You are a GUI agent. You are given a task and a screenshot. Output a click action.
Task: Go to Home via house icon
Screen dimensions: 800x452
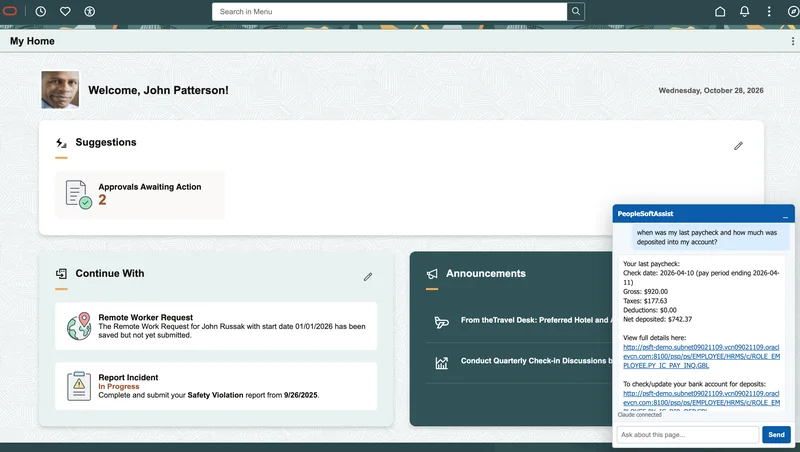pyautogui.click(x=720, y=11)
